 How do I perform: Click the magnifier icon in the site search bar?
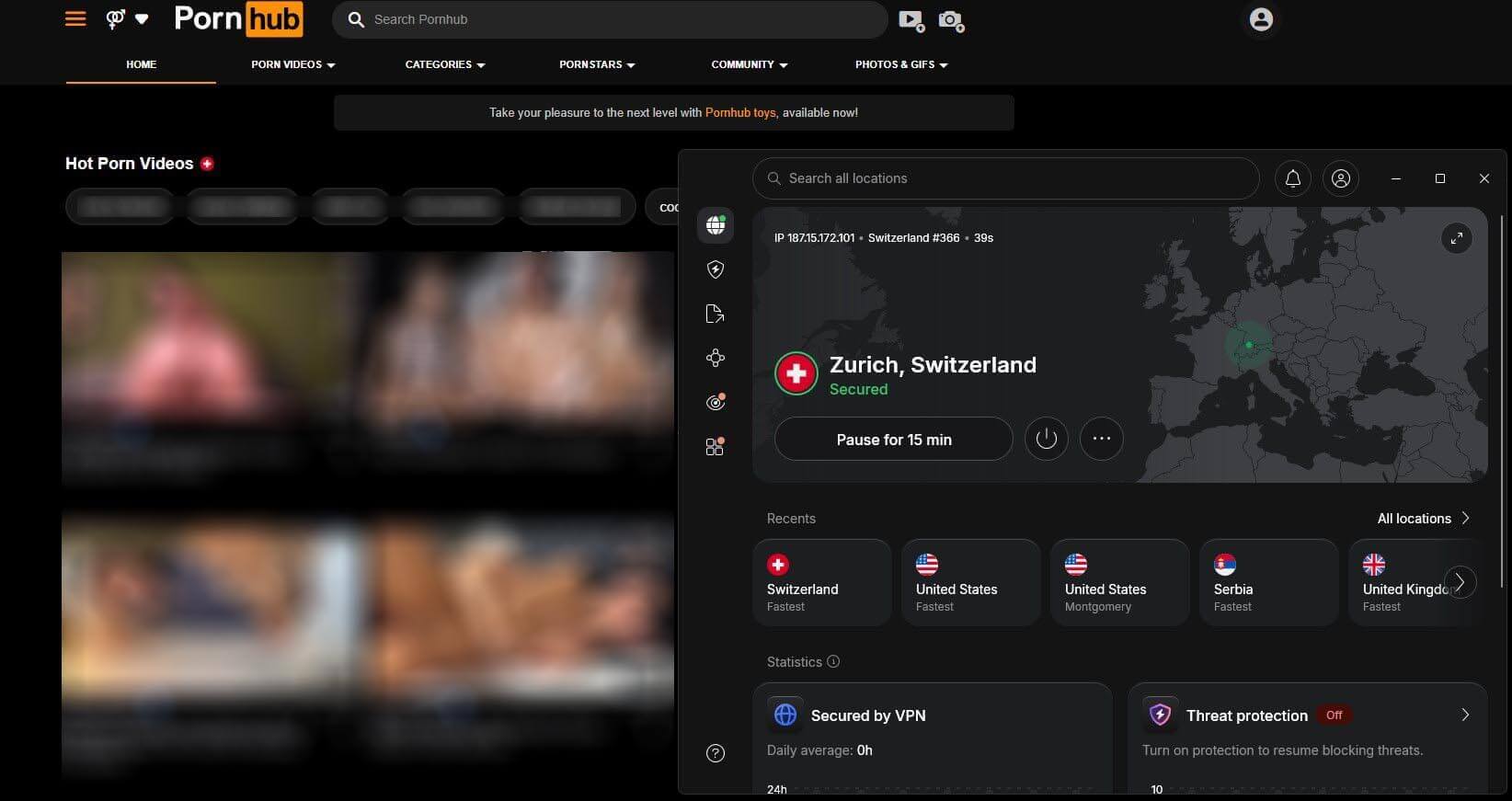356,19
